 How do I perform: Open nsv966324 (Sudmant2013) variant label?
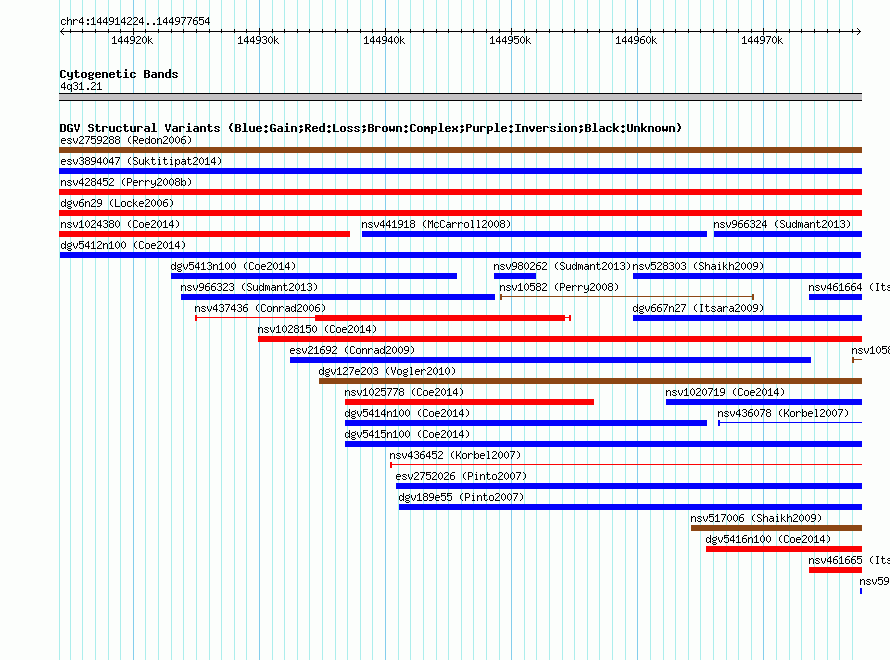[782, 224]
